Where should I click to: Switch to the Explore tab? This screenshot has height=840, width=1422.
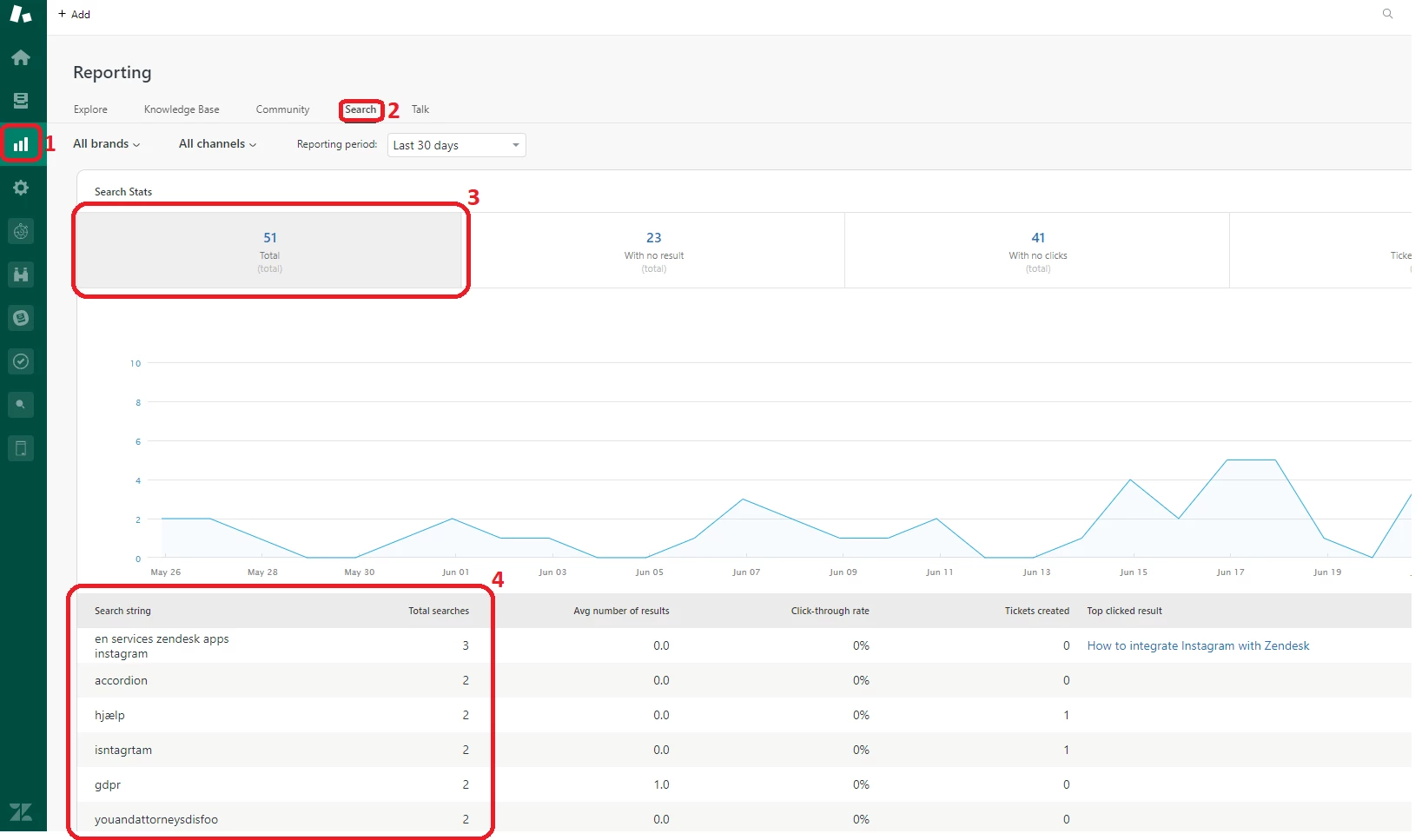coord(90,109)
